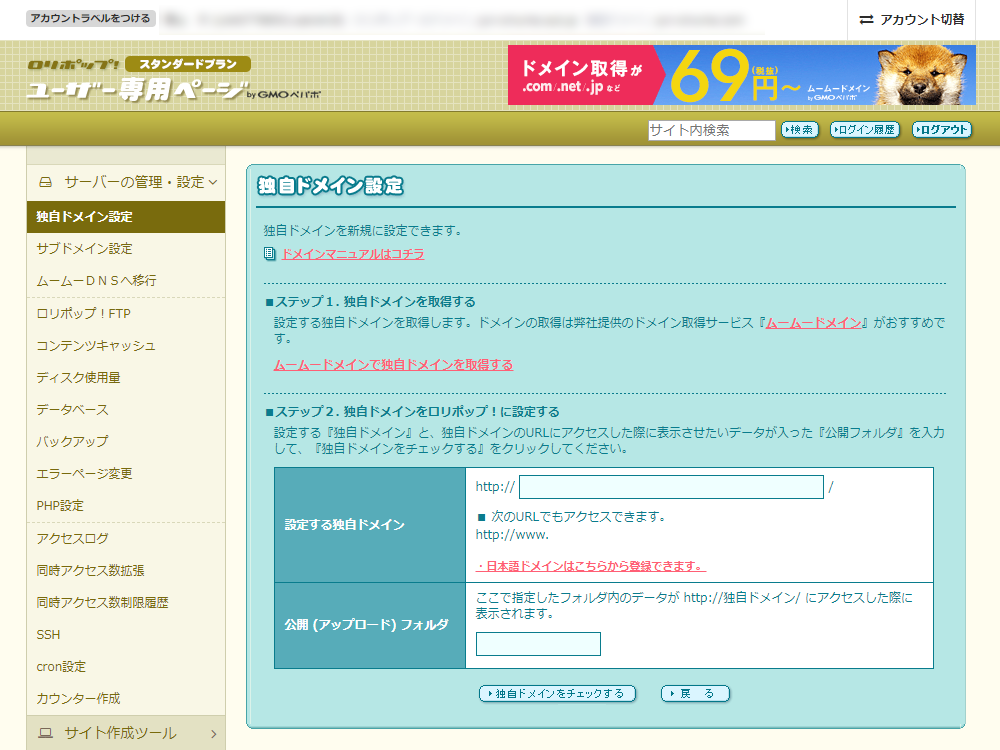Viewport: 1000px width, 750px height.
Task: Open cron設定 in sidebar
Action: [x=61, y=666]
